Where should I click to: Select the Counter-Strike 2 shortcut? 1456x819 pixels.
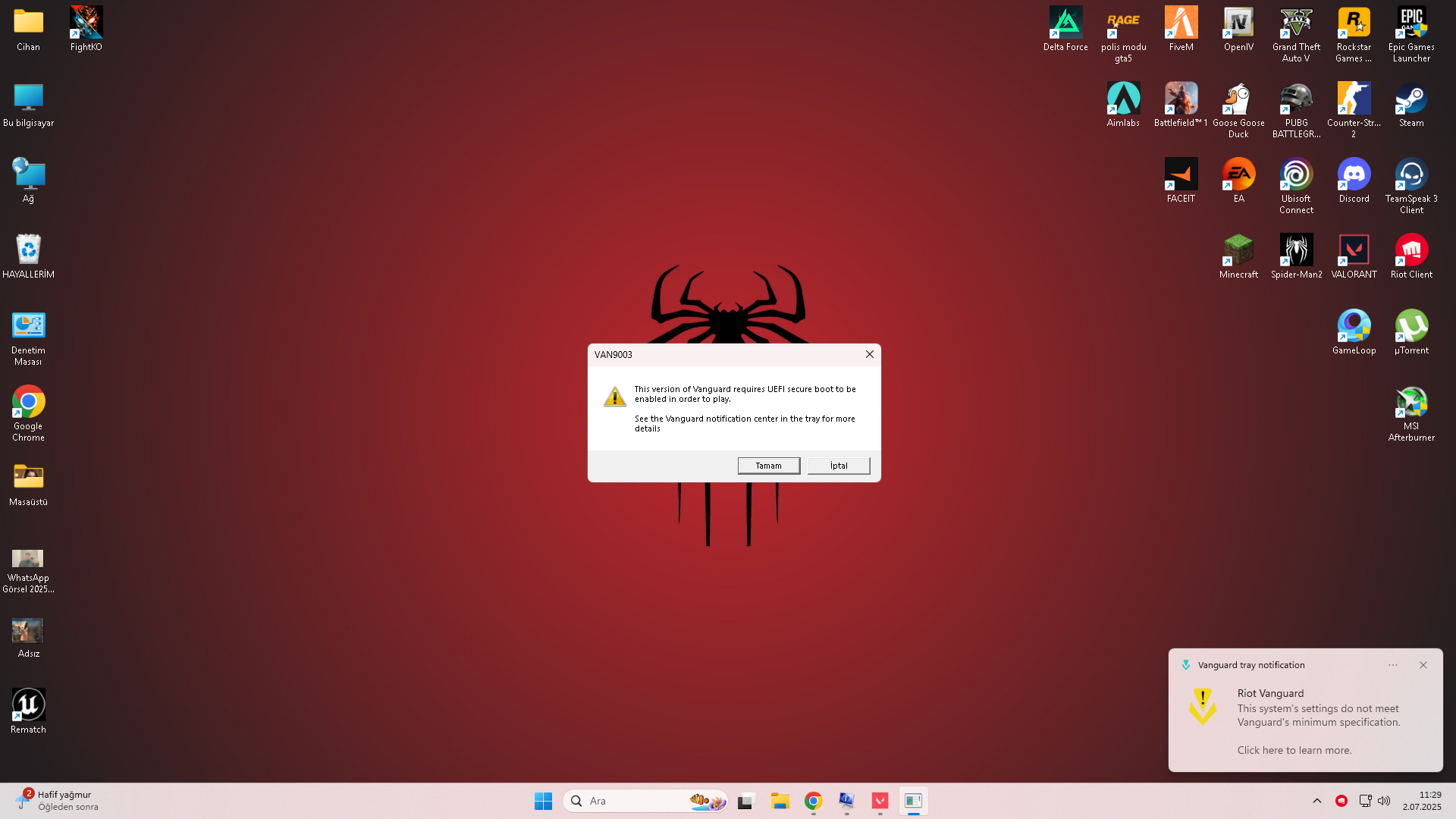pyautogui.click(x=1354, y=111)
